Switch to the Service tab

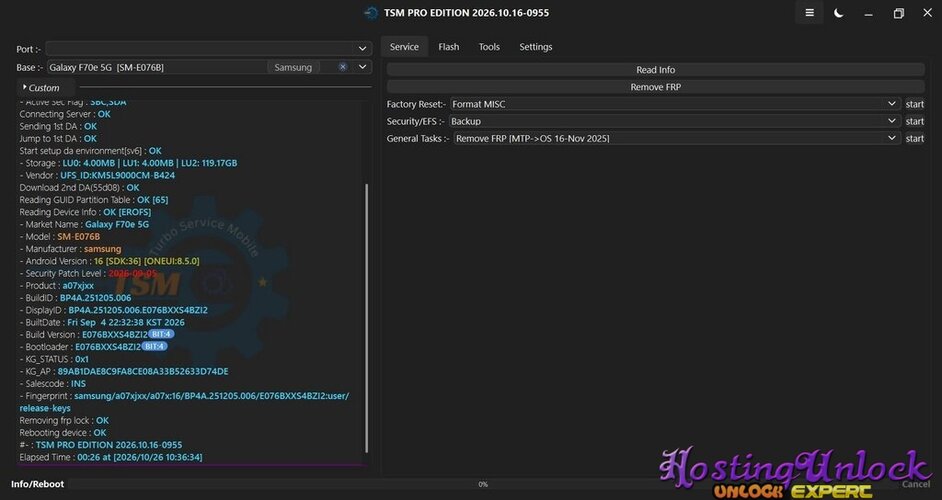404,46
